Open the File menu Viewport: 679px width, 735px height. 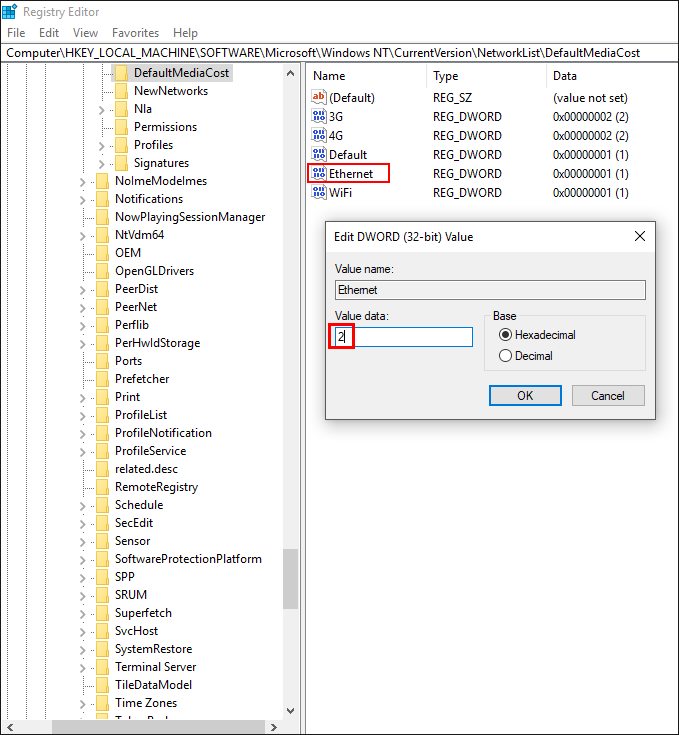pos(16,33)
